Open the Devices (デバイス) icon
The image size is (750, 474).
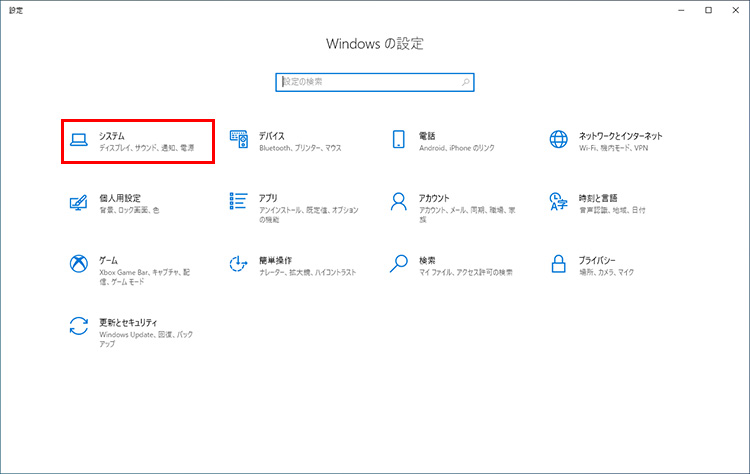[239, 140]
